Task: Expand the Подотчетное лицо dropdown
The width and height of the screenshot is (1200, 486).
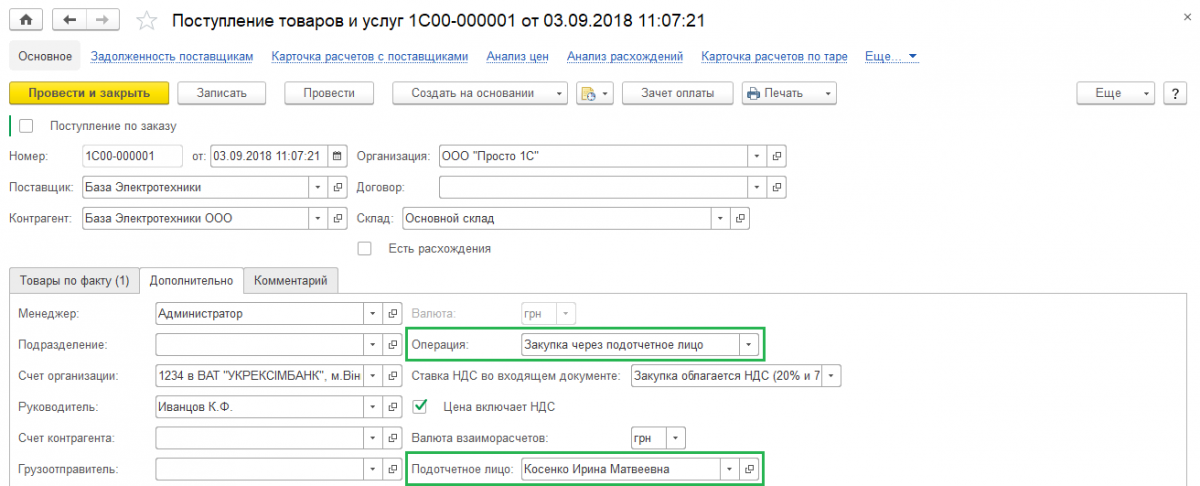Action: (729, 469)
